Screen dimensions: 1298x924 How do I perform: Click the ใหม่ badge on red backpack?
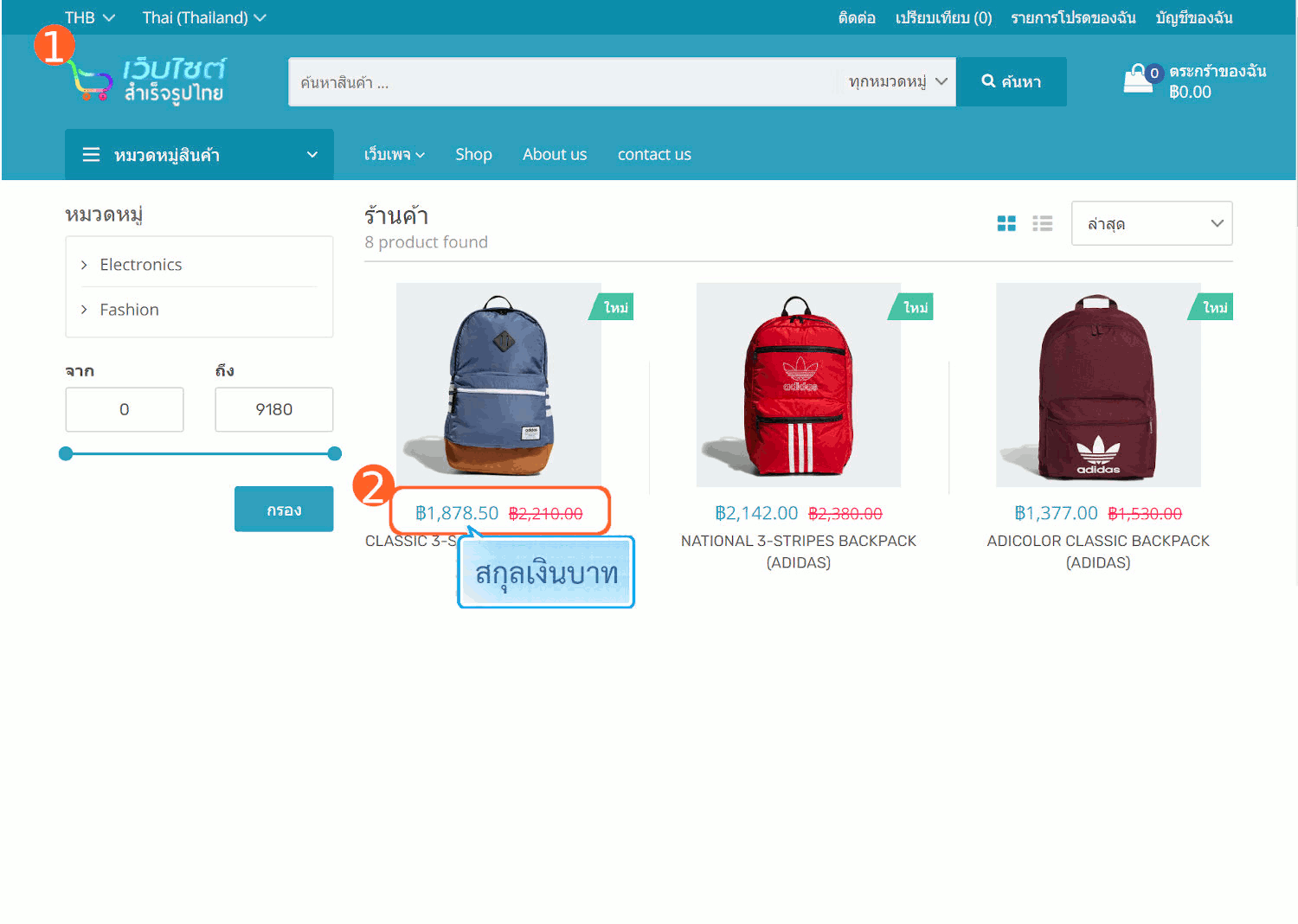click(x=912, y=307)
